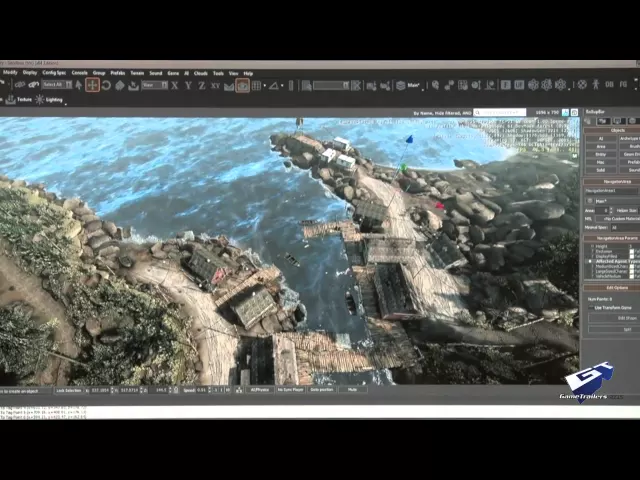This screenshot has height=480, width=640.
Task: Toggle the Use Transform Gizmo checkbox
Action: [591, 307]
